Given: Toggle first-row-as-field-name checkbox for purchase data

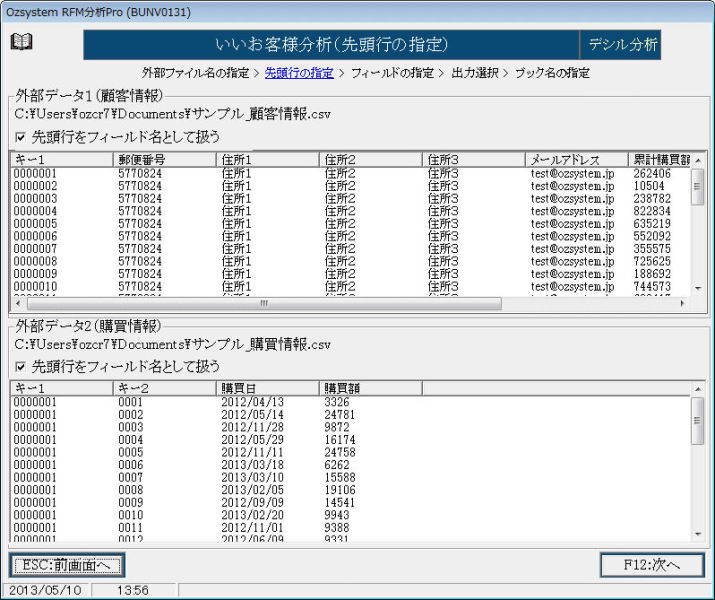Looking at the screenshot, I should click(22, 366).
